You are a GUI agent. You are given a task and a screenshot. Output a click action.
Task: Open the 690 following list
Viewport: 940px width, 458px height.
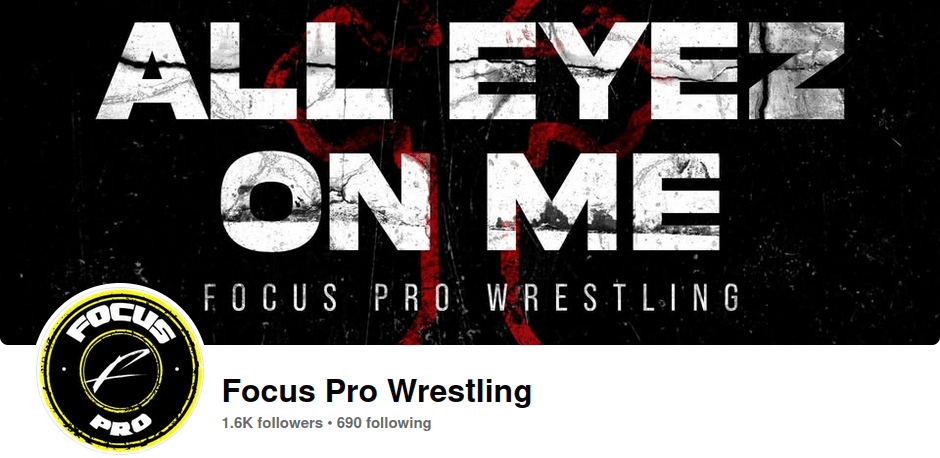tap(384, 423)
